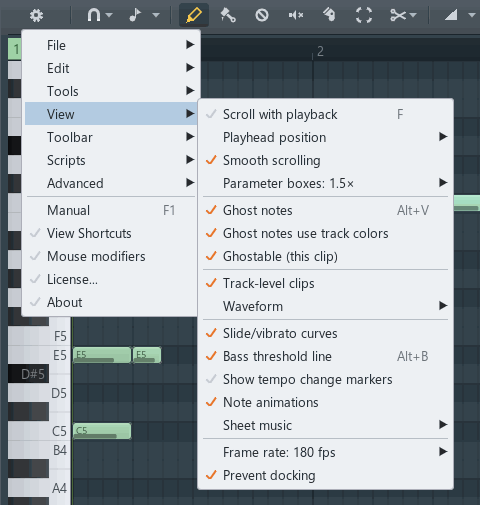Image resolution: width=480 pixels, height=505 pixels.
Task: Expand the Waveform submenu
Action: point(326,306)
